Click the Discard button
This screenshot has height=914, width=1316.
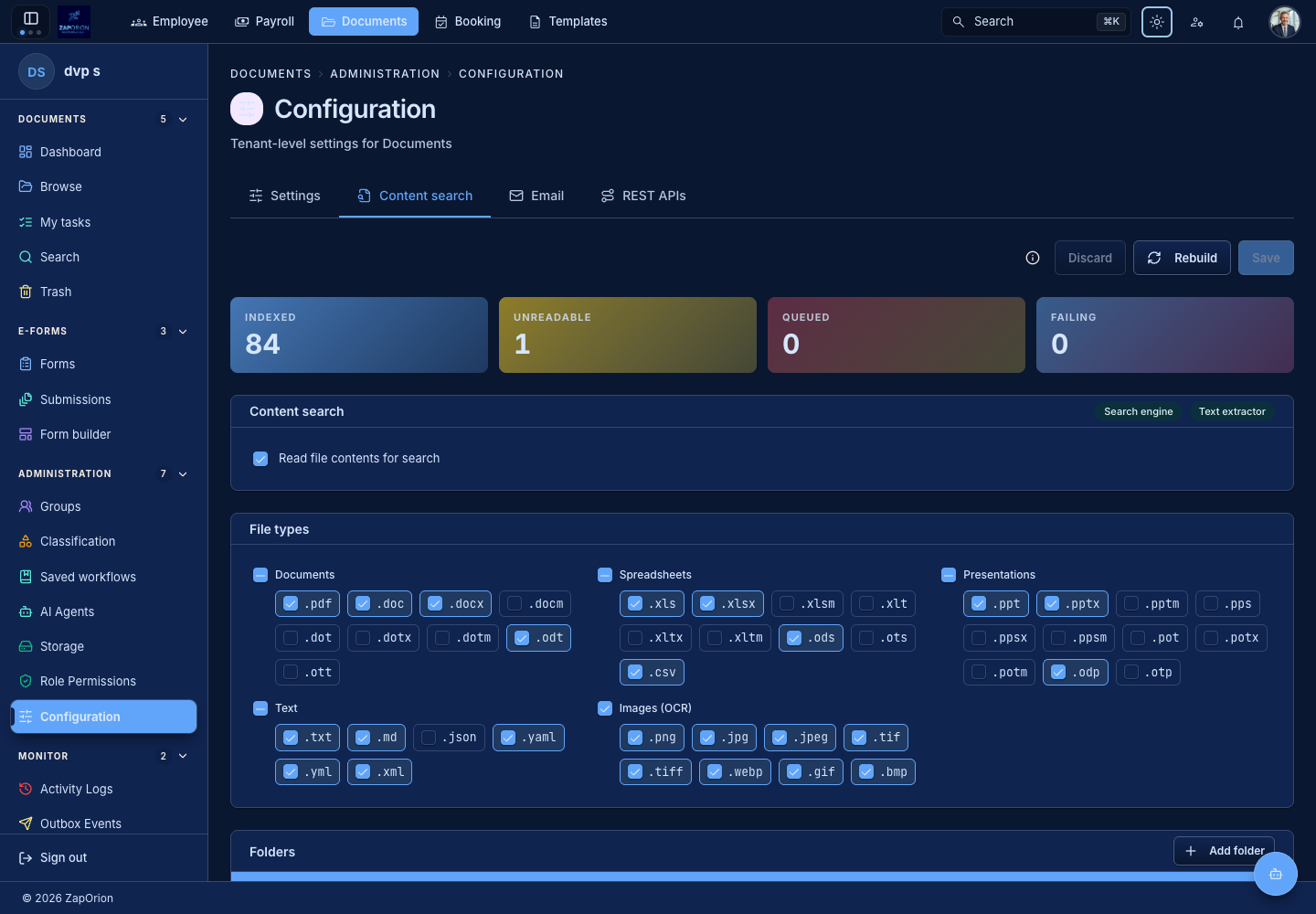pos(1090,258)
